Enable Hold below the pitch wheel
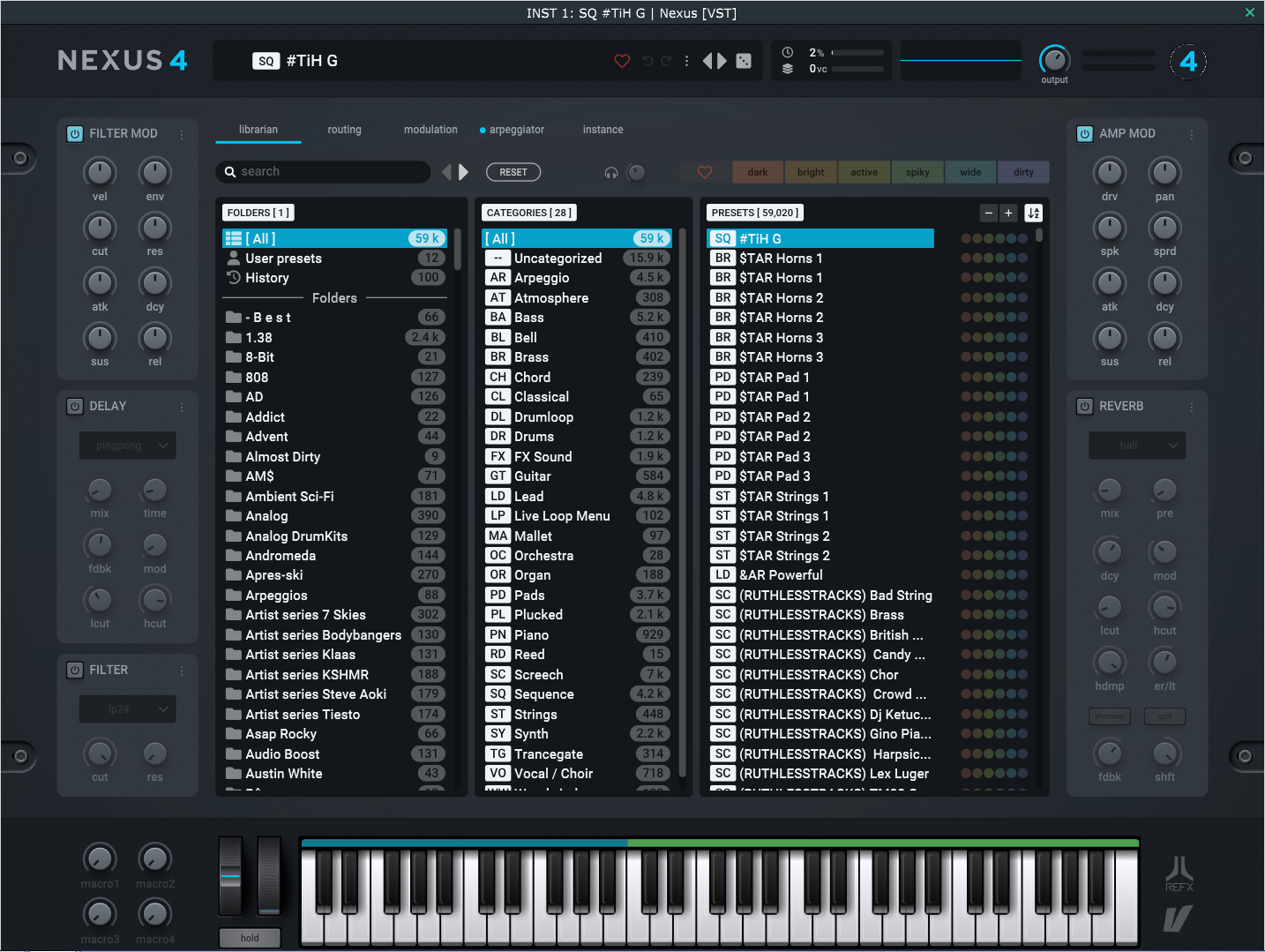The width and height of the screenshot is (1265, 952). point(250,938)
